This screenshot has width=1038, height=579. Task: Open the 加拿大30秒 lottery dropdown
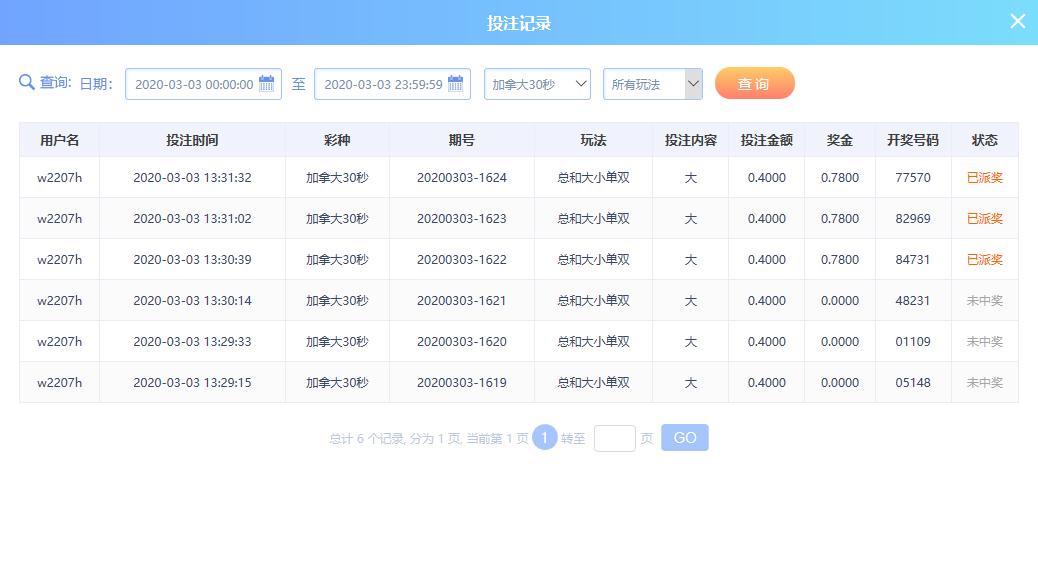coord(538,84)
